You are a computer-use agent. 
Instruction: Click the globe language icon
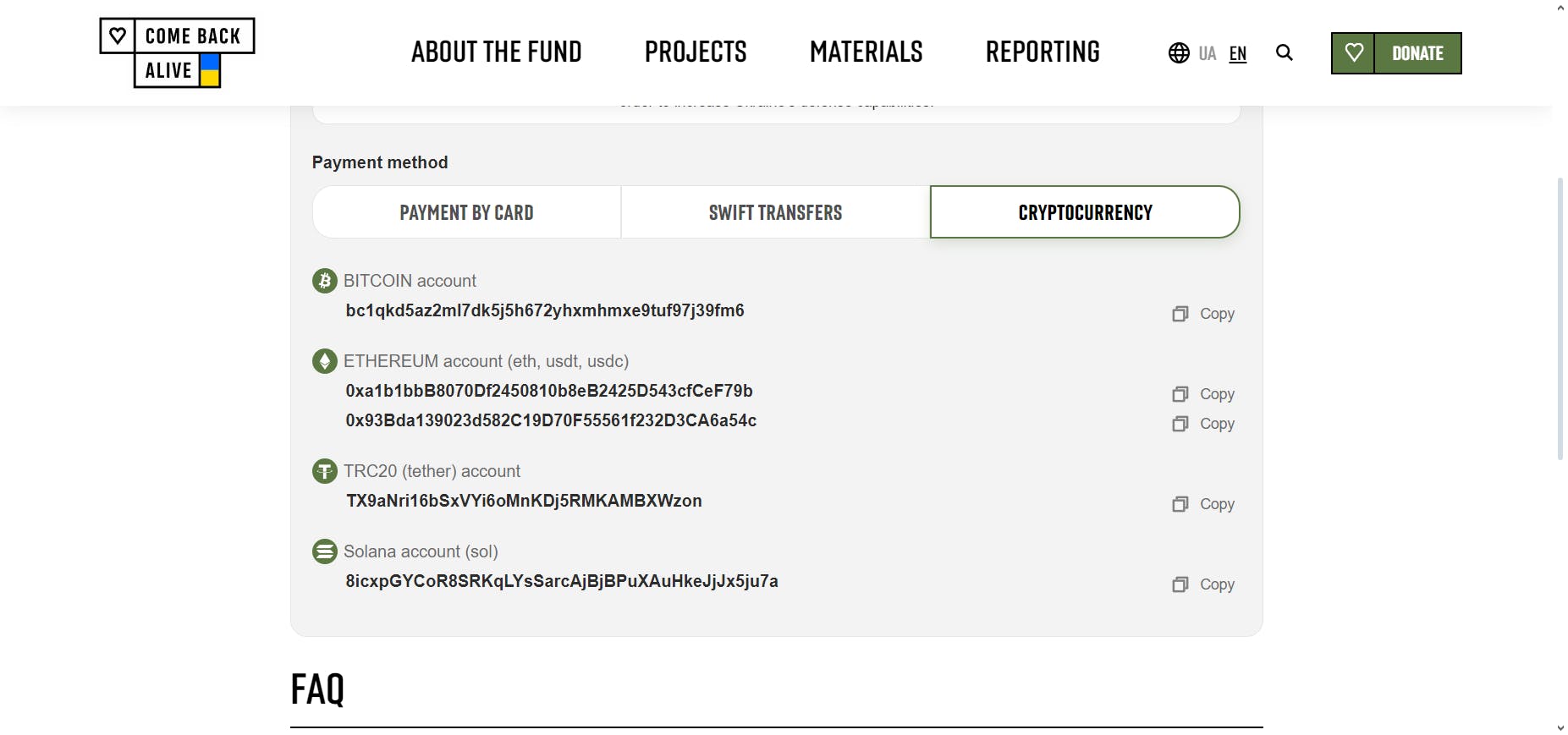coord(1179,53)
